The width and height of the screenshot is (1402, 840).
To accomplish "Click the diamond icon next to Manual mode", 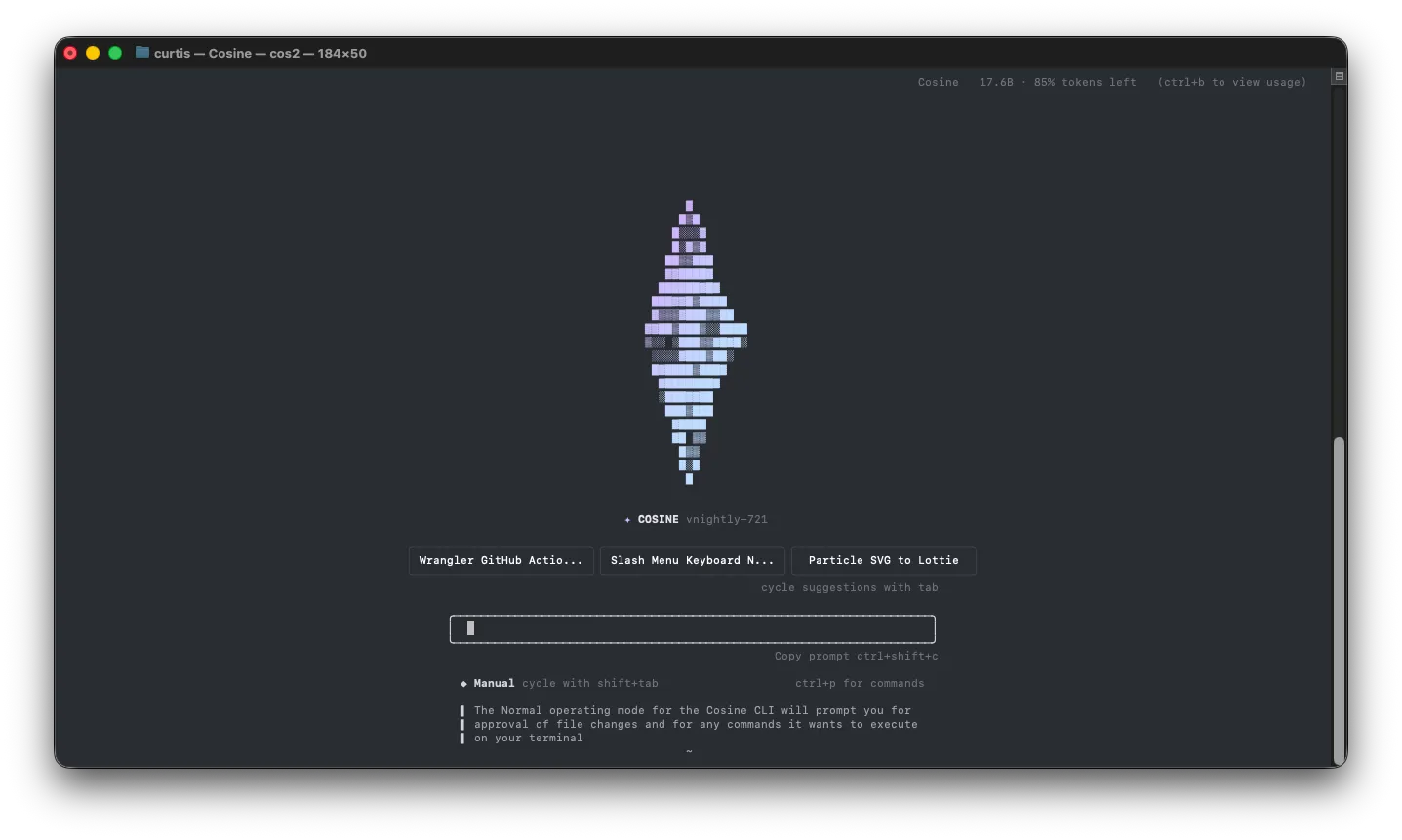I will pos(462,683).
